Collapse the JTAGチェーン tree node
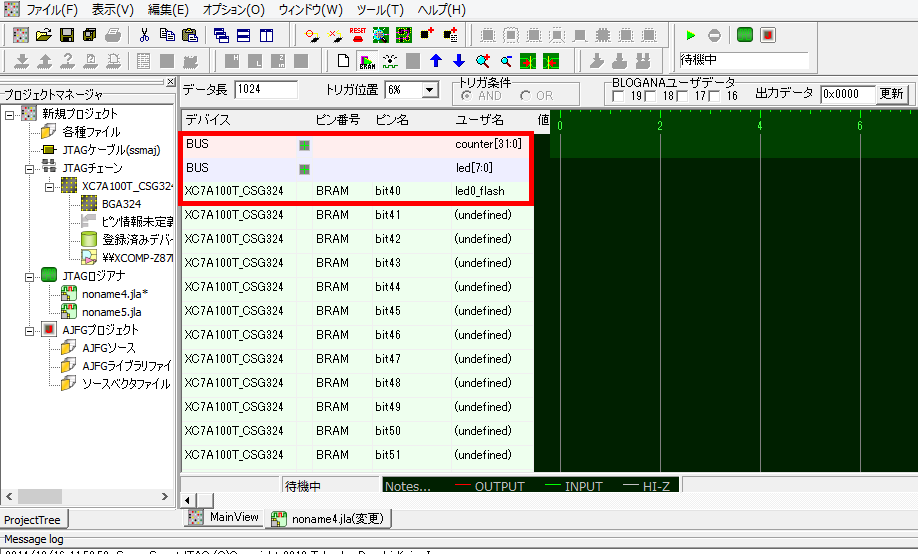This screenshot has width=918, height=554. pyautogui.click(x=27, y=168)
